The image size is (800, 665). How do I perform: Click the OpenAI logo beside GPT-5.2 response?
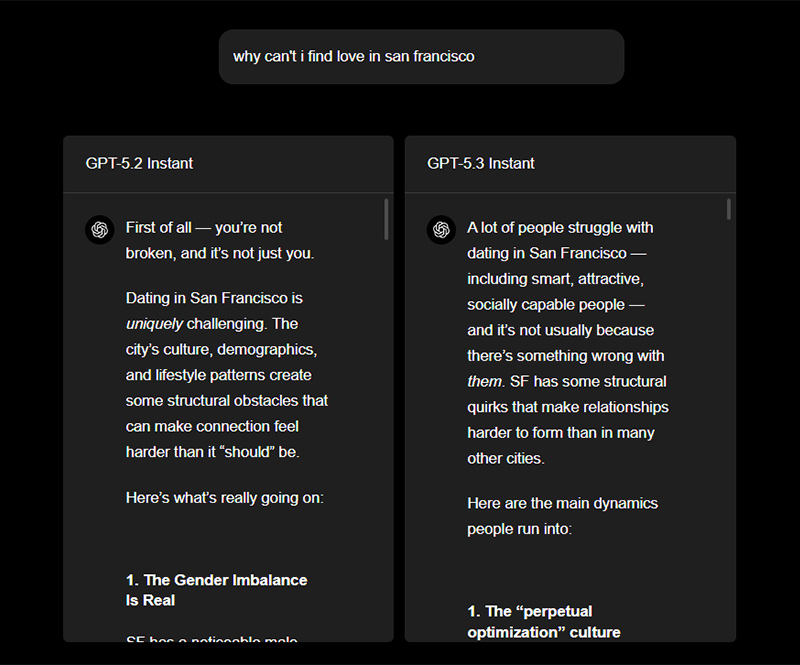(100, 229)
